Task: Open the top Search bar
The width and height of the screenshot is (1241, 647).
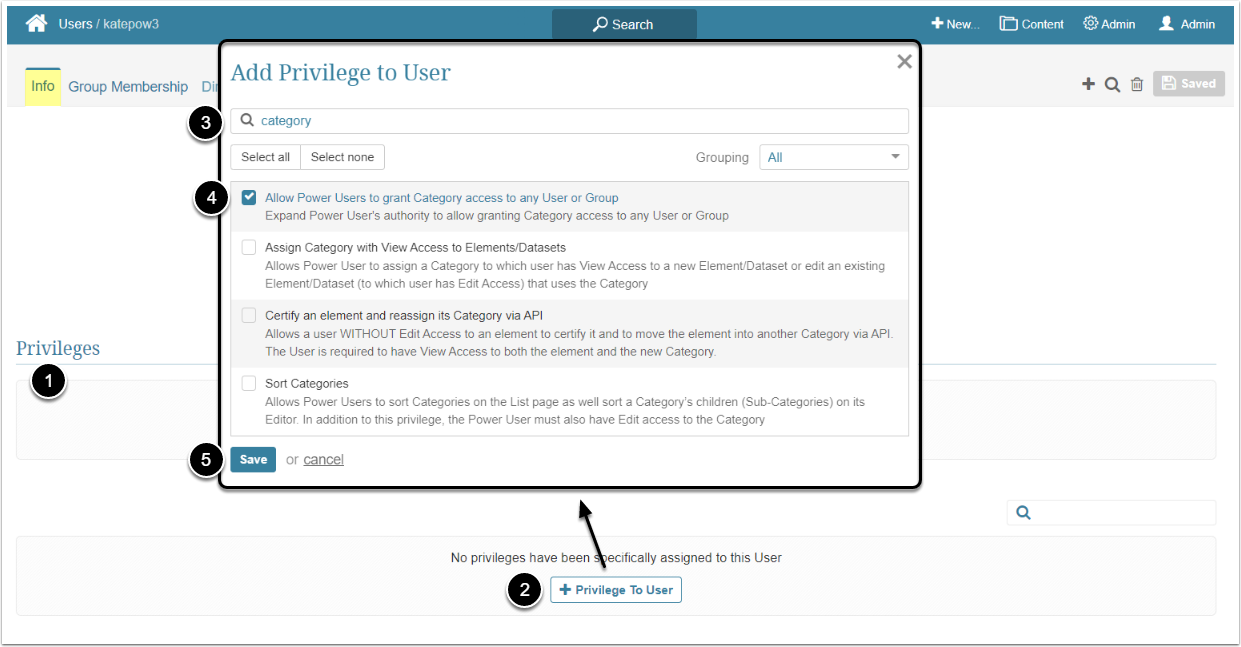Action: (x=624, y=24)
